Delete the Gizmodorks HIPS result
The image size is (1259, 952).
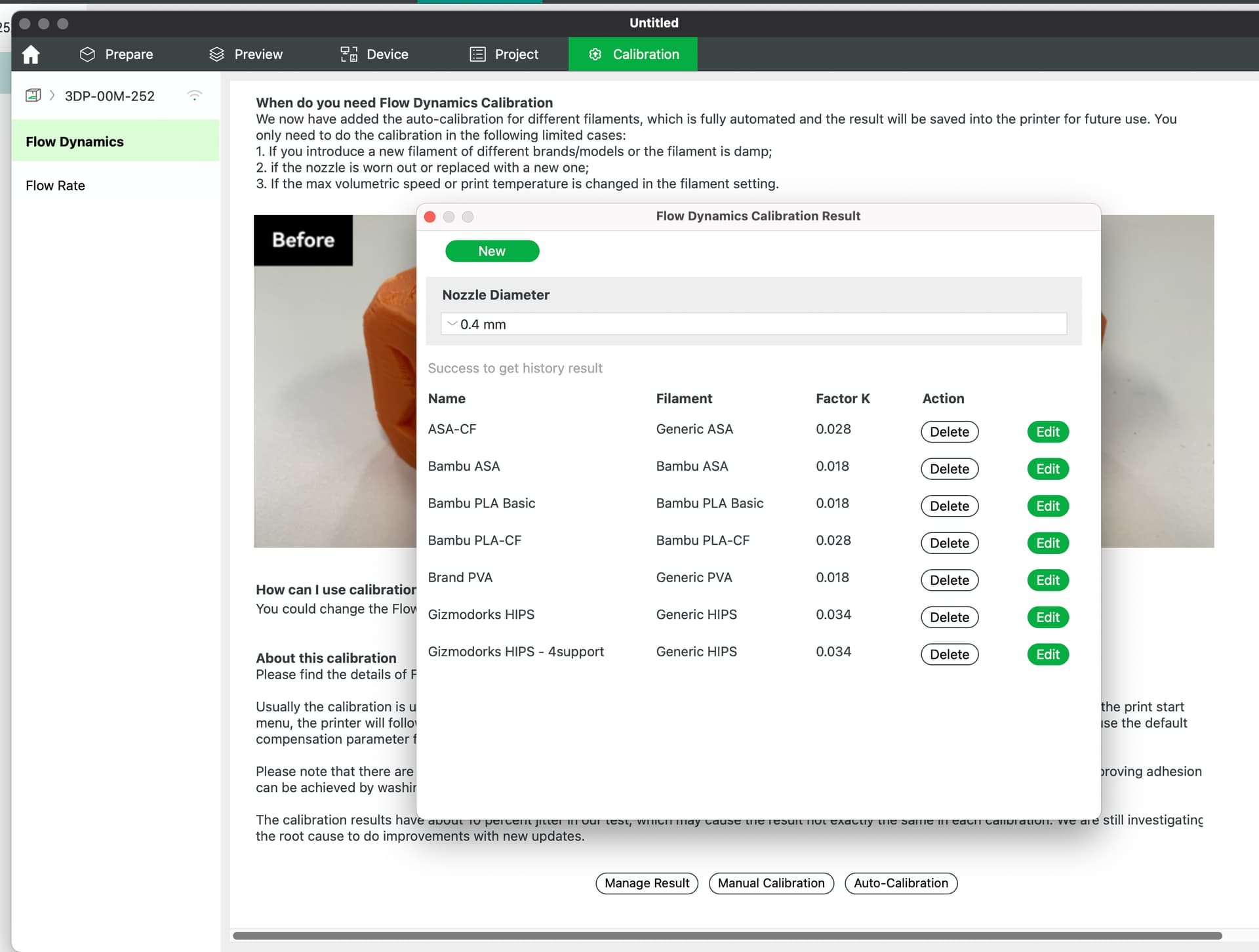click(949, 617)
